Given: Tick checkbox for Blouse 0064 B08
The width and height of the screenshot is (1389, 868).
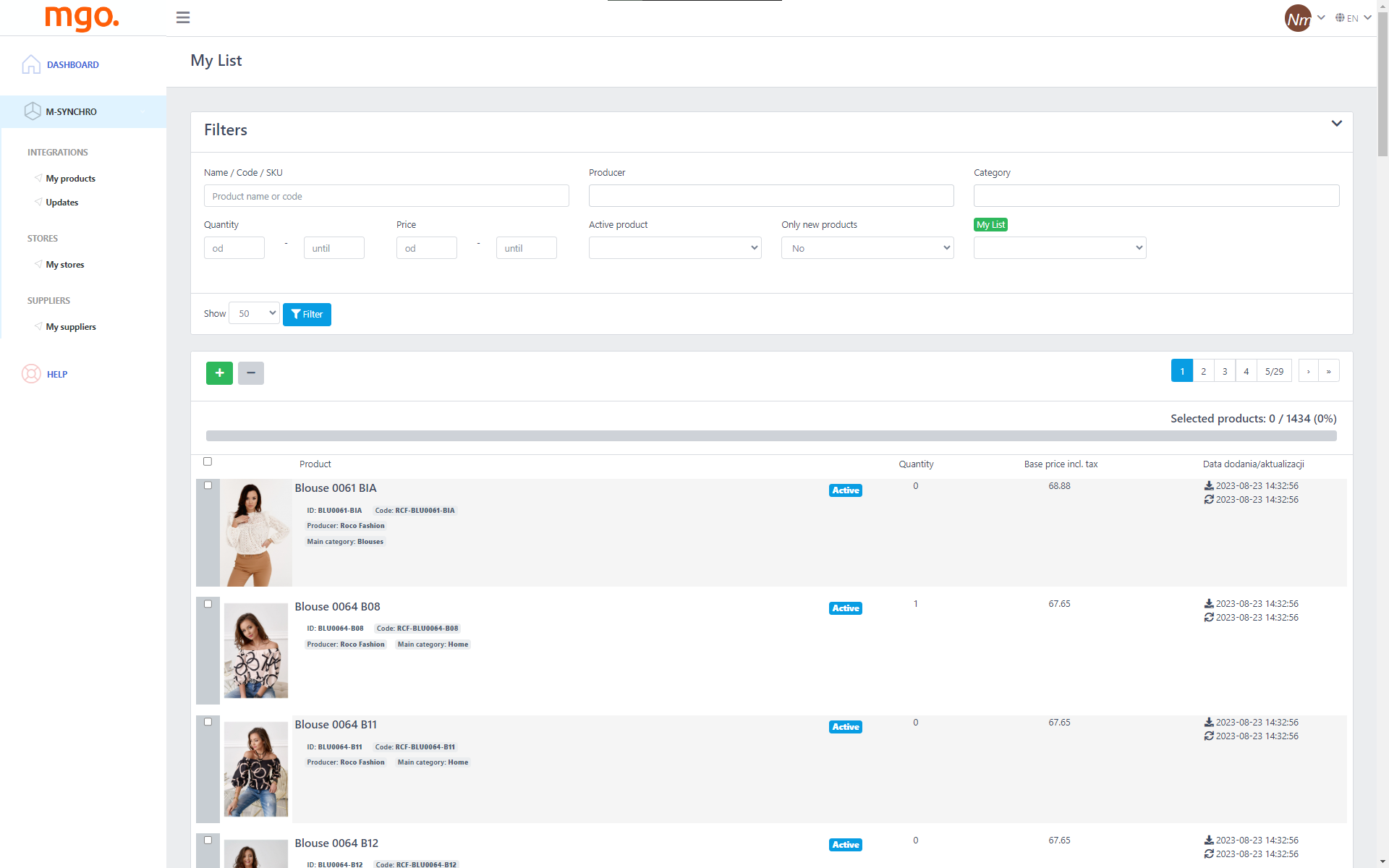Looking at the screenshot, I should pos(208,604).
